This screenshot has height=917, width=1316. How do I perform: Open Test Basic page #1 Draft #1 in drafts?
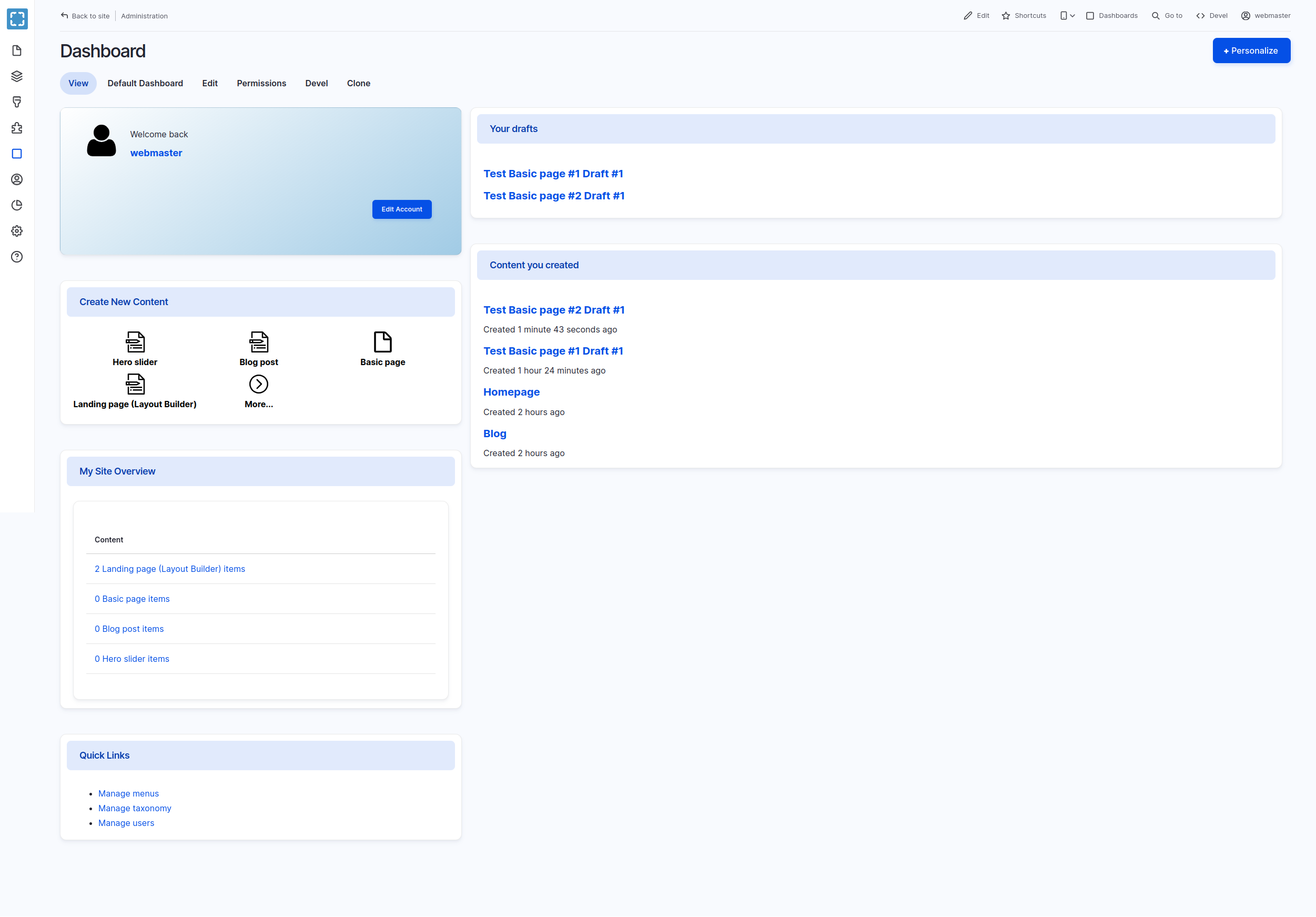click(552, 174)
